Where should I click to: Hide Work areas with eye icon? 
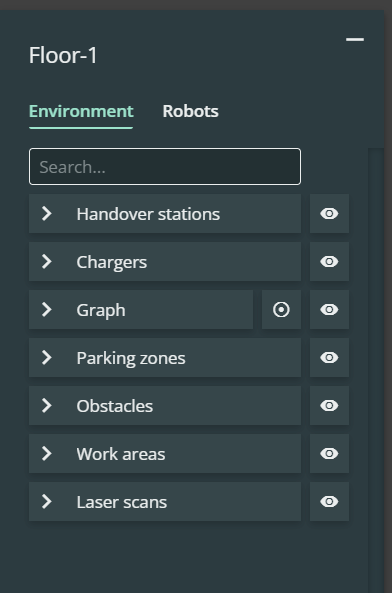click(x=329, y=454)
